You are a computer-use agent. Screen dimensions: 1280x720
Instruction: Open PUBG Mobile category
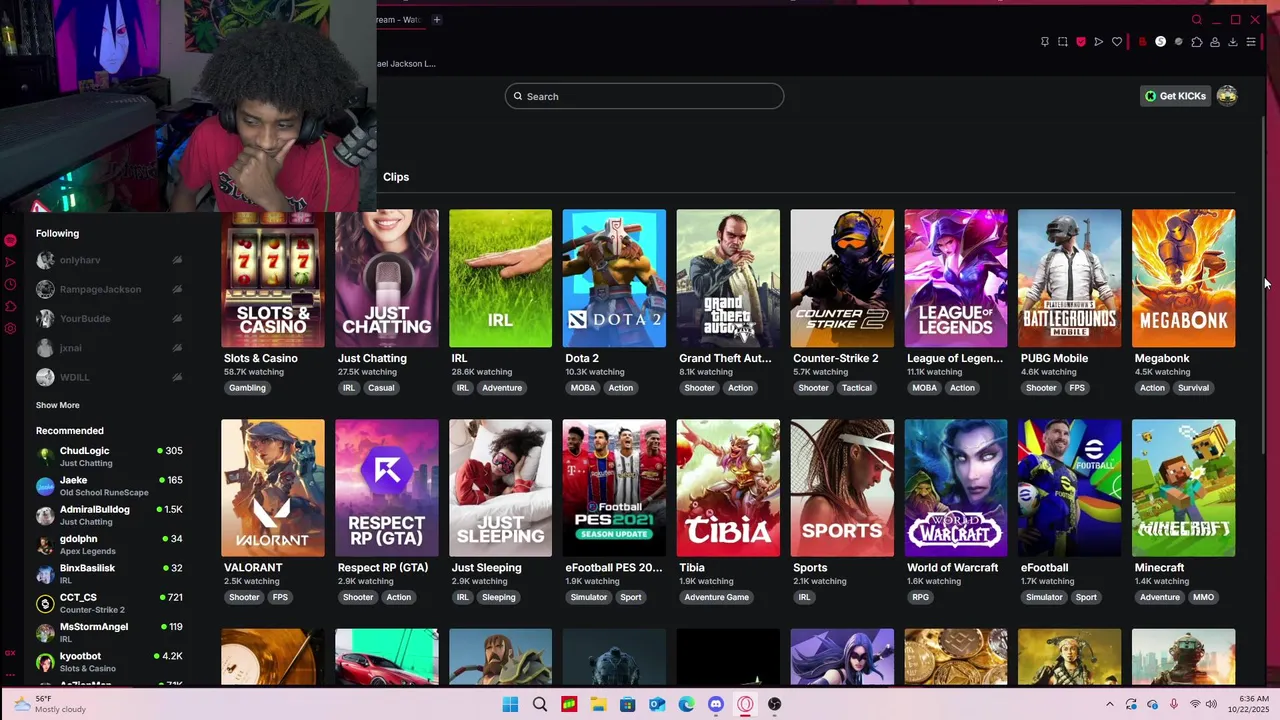[x=1070, y=278]
